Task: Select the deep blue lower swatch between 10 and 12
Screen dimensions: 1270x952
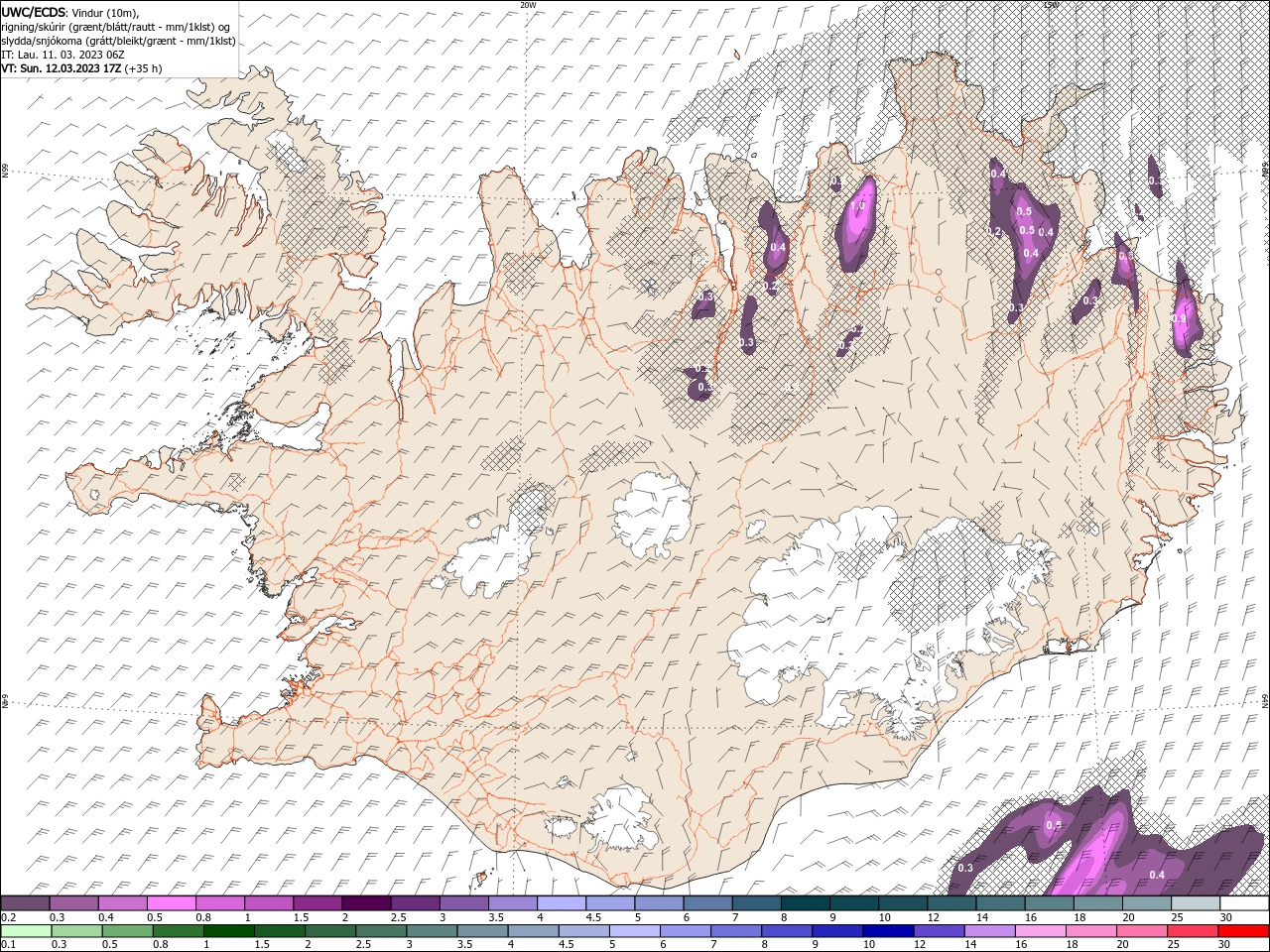Action: [887, 931]
